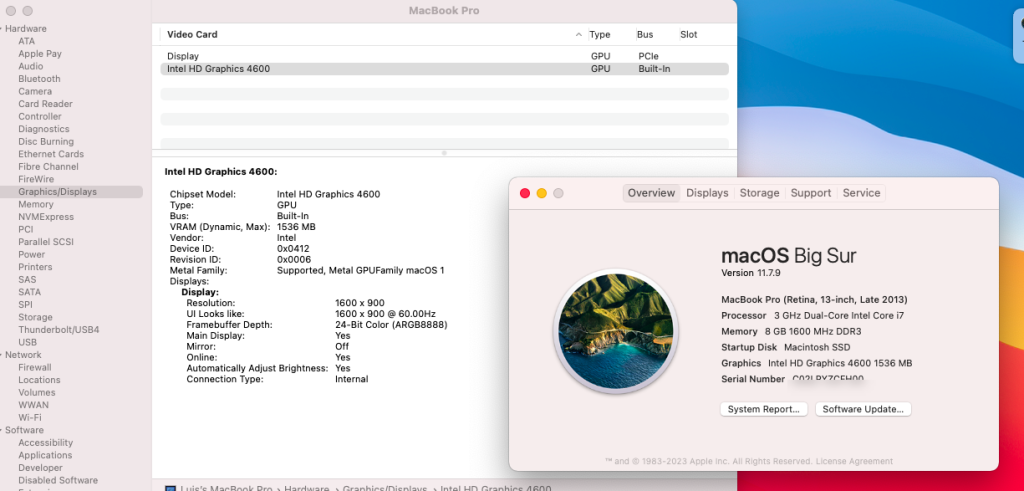Select Wi-Fi under Network

pos(31,418)
